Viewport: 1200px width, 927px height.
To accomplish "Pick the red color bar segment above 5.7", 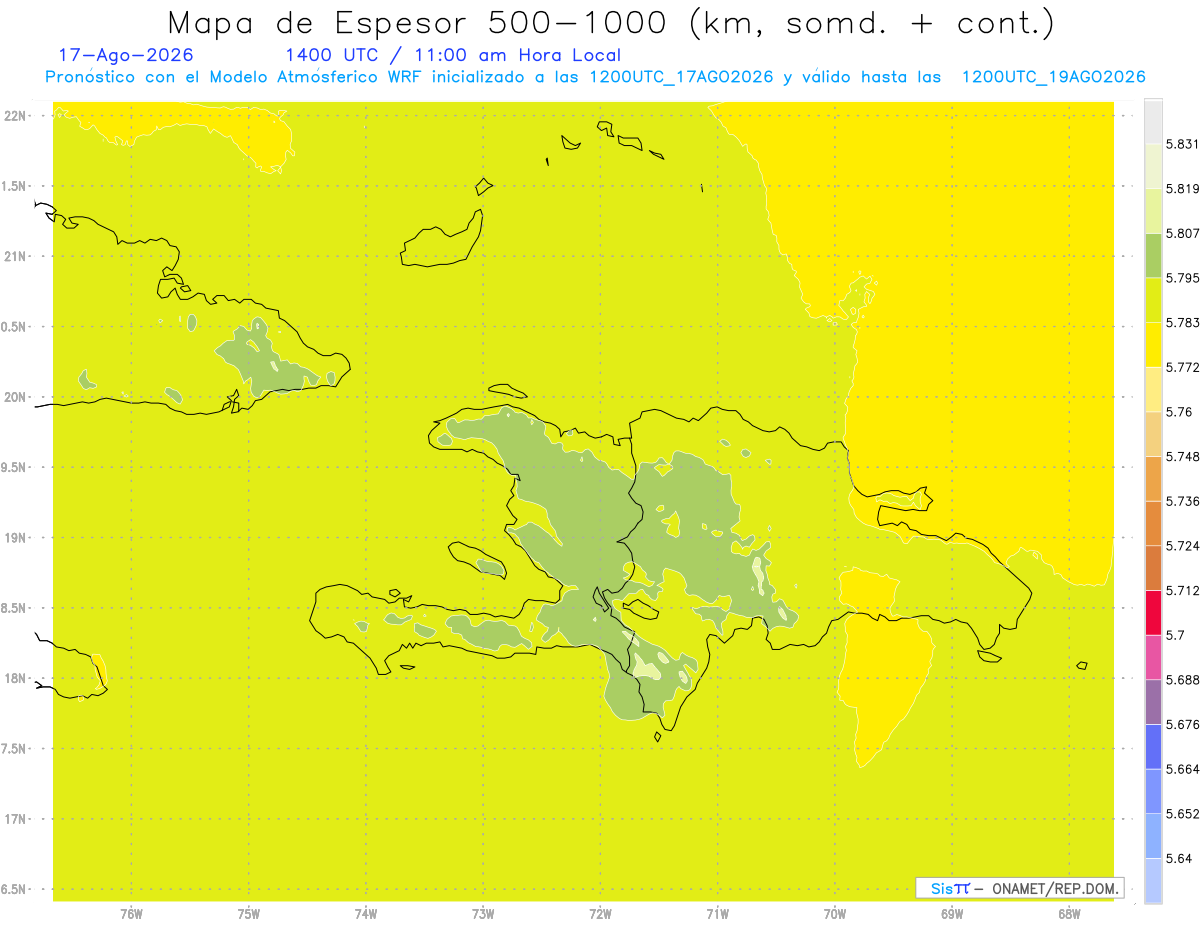I will (1153, 612).
